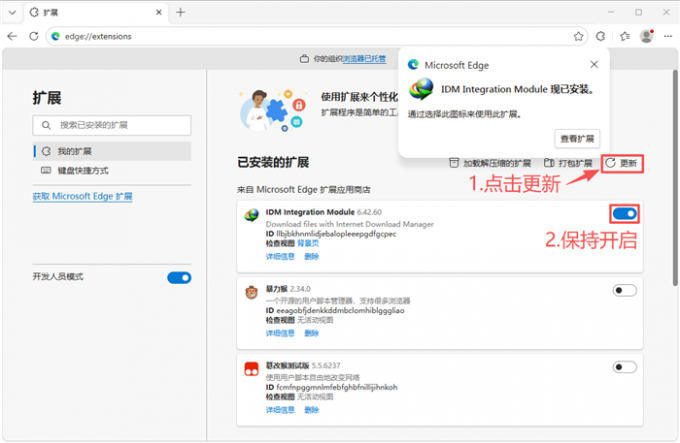Image resolution: width=680 pixels, height=443 pixels.
Task: Click 来自 Microsoft Edge 扩展应用商店 text
Action: [x=304, y=190]
